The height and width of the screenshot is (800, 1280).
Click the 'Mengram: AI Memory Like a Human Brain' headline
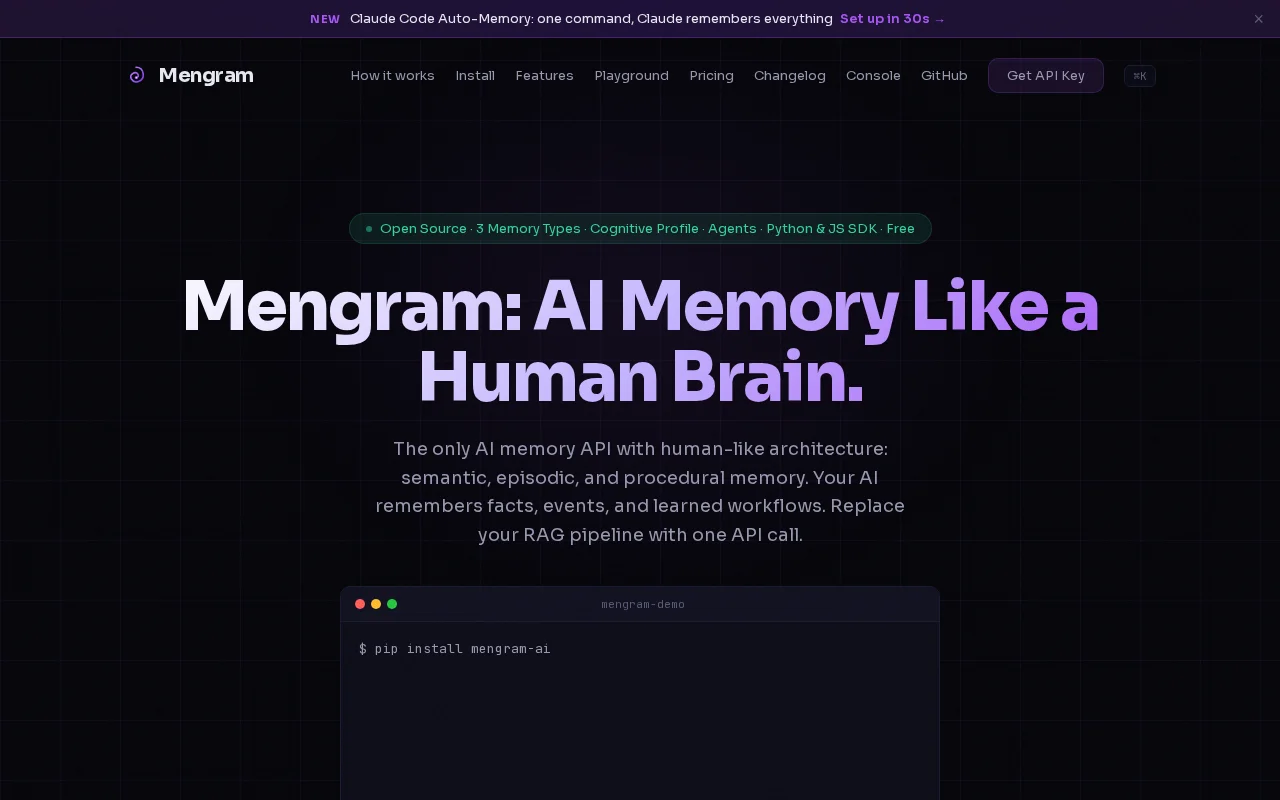point(640,342)
